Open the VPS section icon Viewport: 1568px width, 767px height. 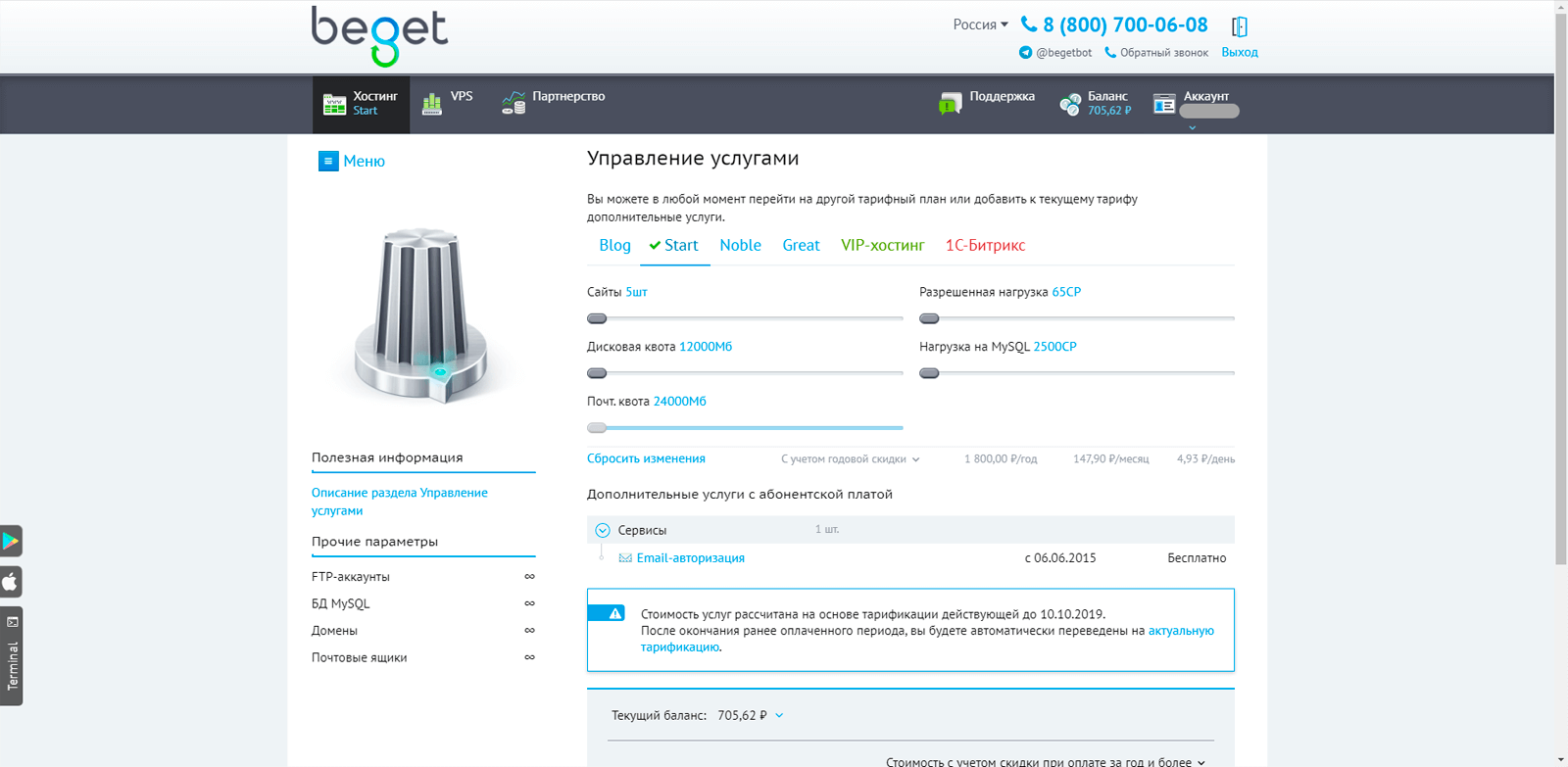coord(431,104)
